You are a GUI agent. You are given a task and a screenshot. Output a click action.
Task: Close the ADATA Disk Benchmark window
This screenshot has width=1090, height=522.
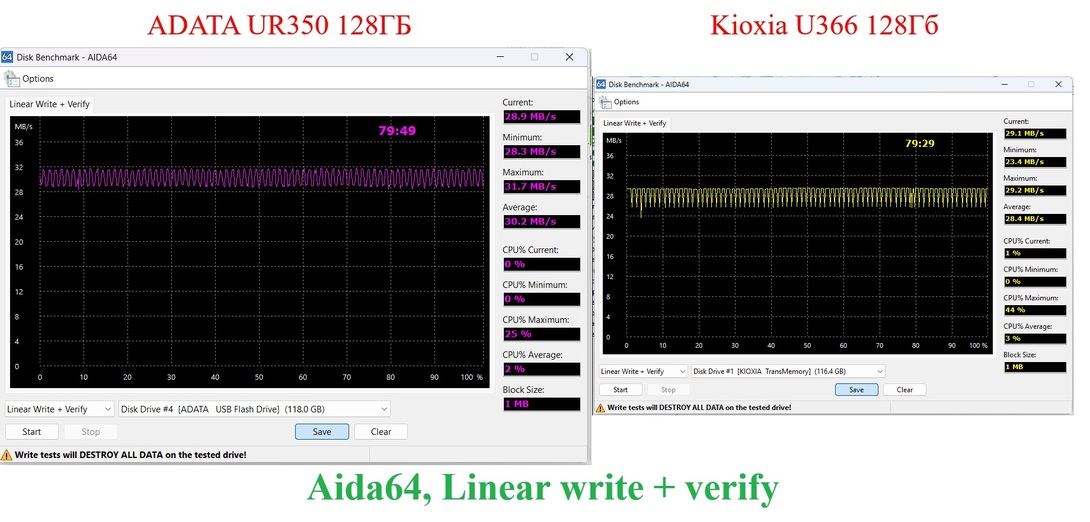pos(569,57)
